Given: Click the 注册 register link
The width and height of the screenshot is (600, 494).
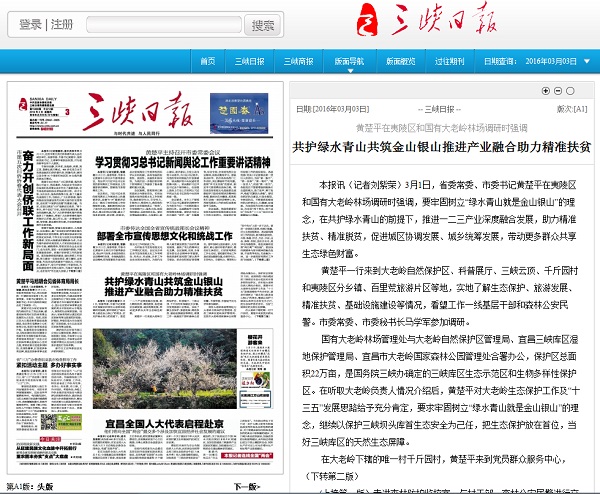Looking at the screenshot, I should pyautogui.click(x=62, y=25).
